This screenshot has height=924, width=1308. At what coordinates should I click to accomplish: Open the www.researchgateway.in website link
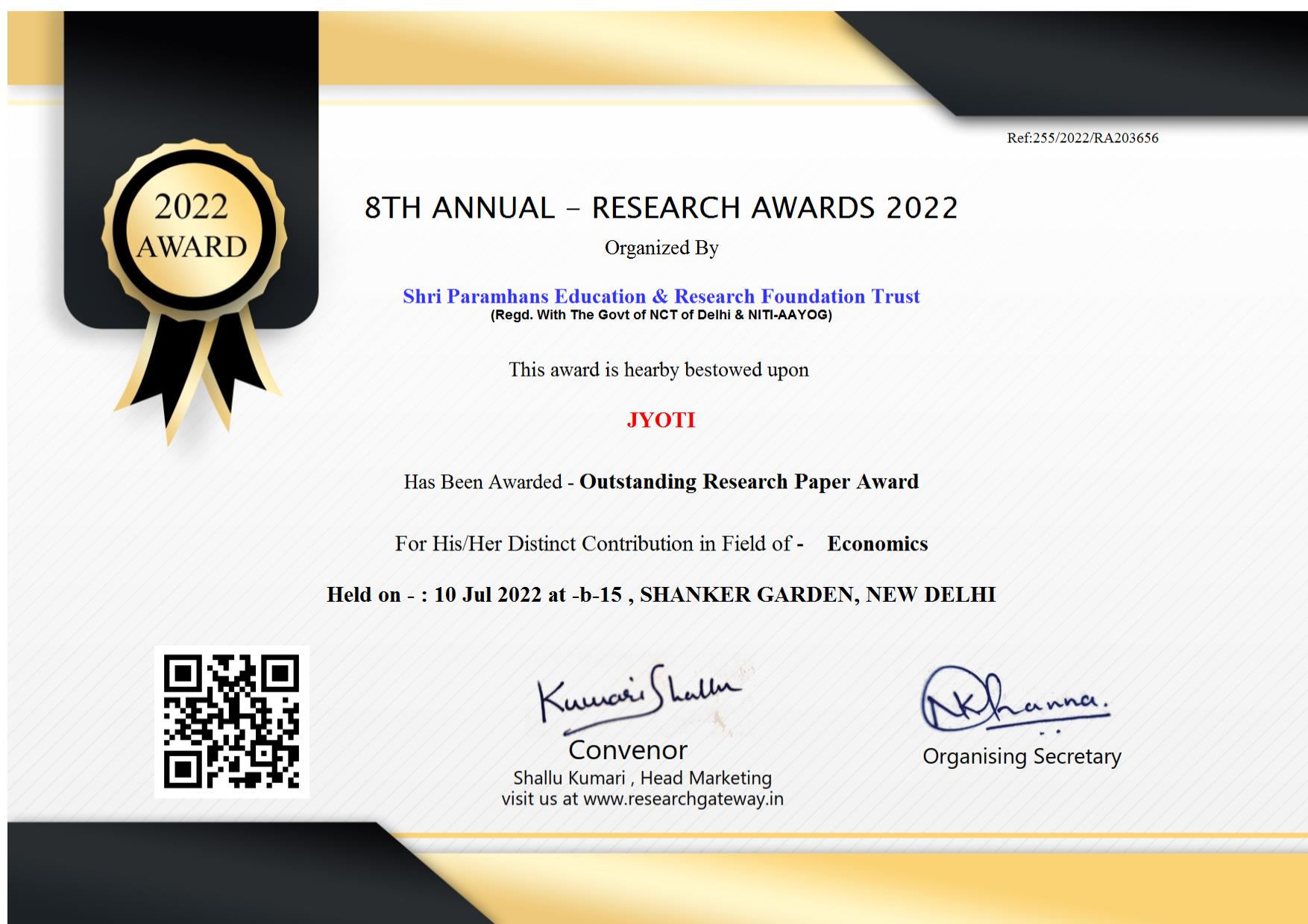tap(683, 799)
